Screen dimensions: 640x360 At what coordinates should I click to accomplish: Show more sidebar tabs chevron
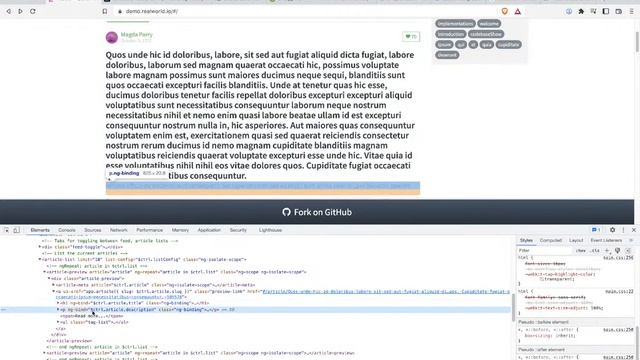[x=631, y=240]
